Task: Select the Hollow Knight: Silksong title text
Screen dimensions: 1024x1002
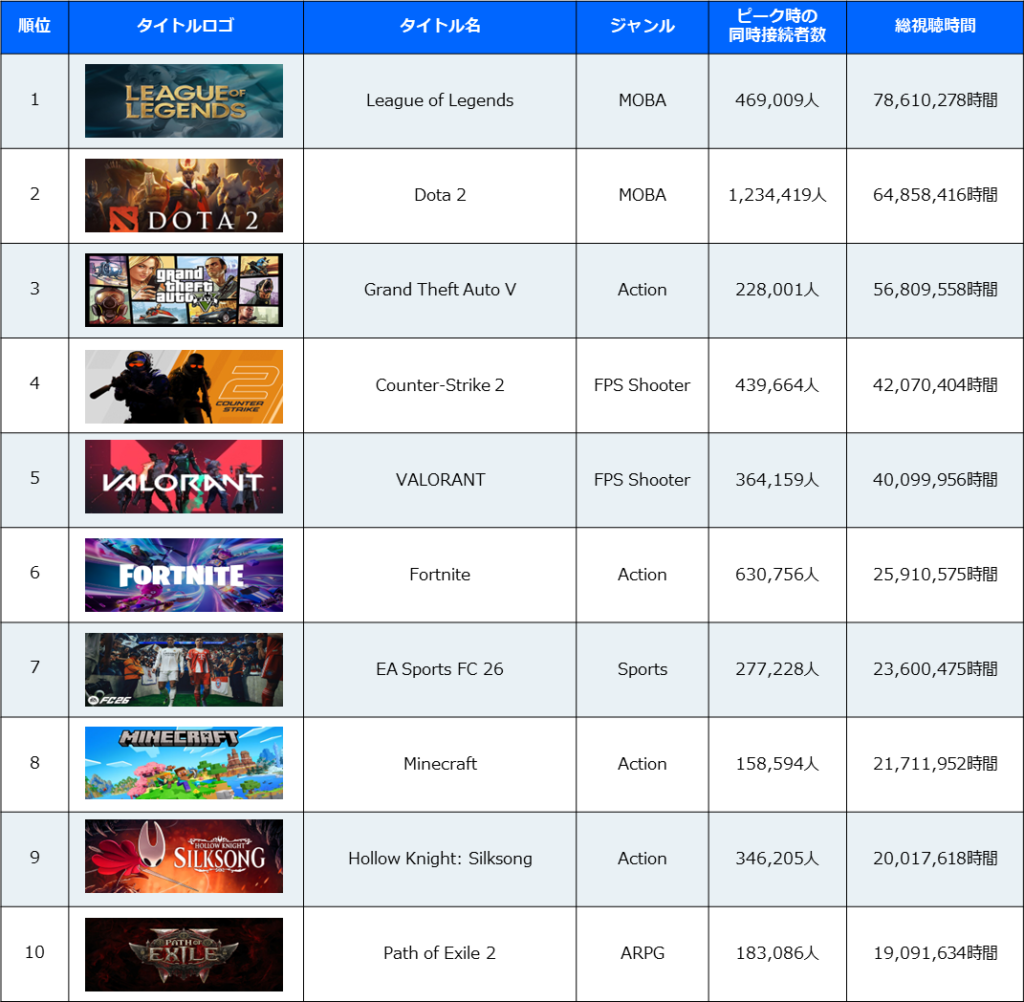Action: (440, 858)
